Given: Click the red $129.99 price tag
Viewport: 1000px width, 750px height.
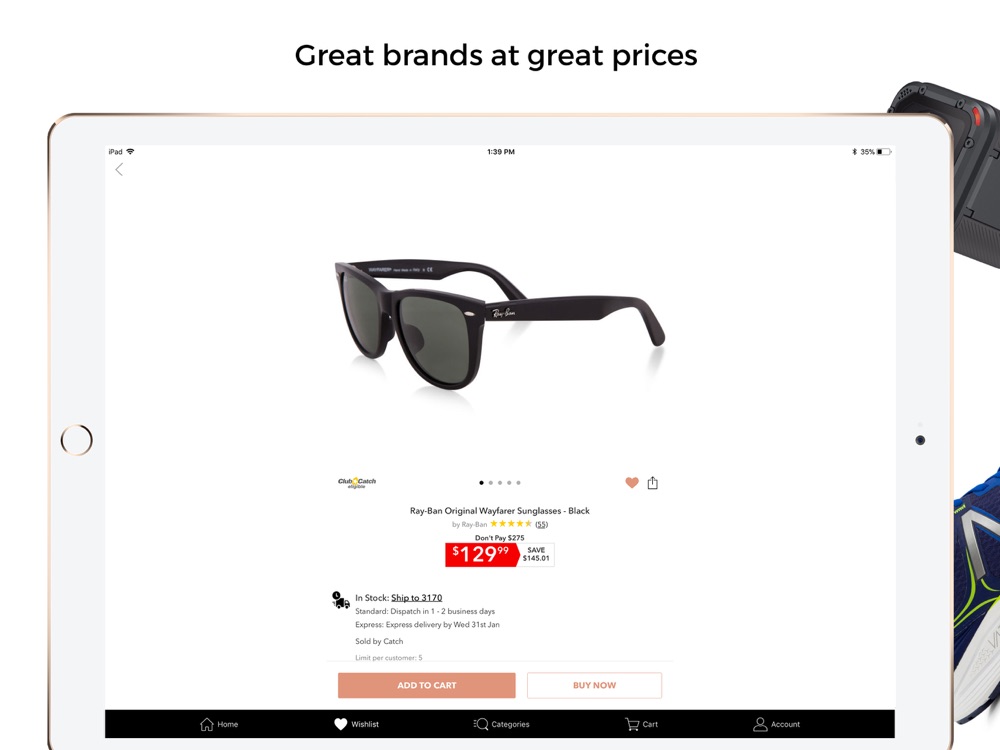Looking at the screenshot, I should tap(482, 554).
